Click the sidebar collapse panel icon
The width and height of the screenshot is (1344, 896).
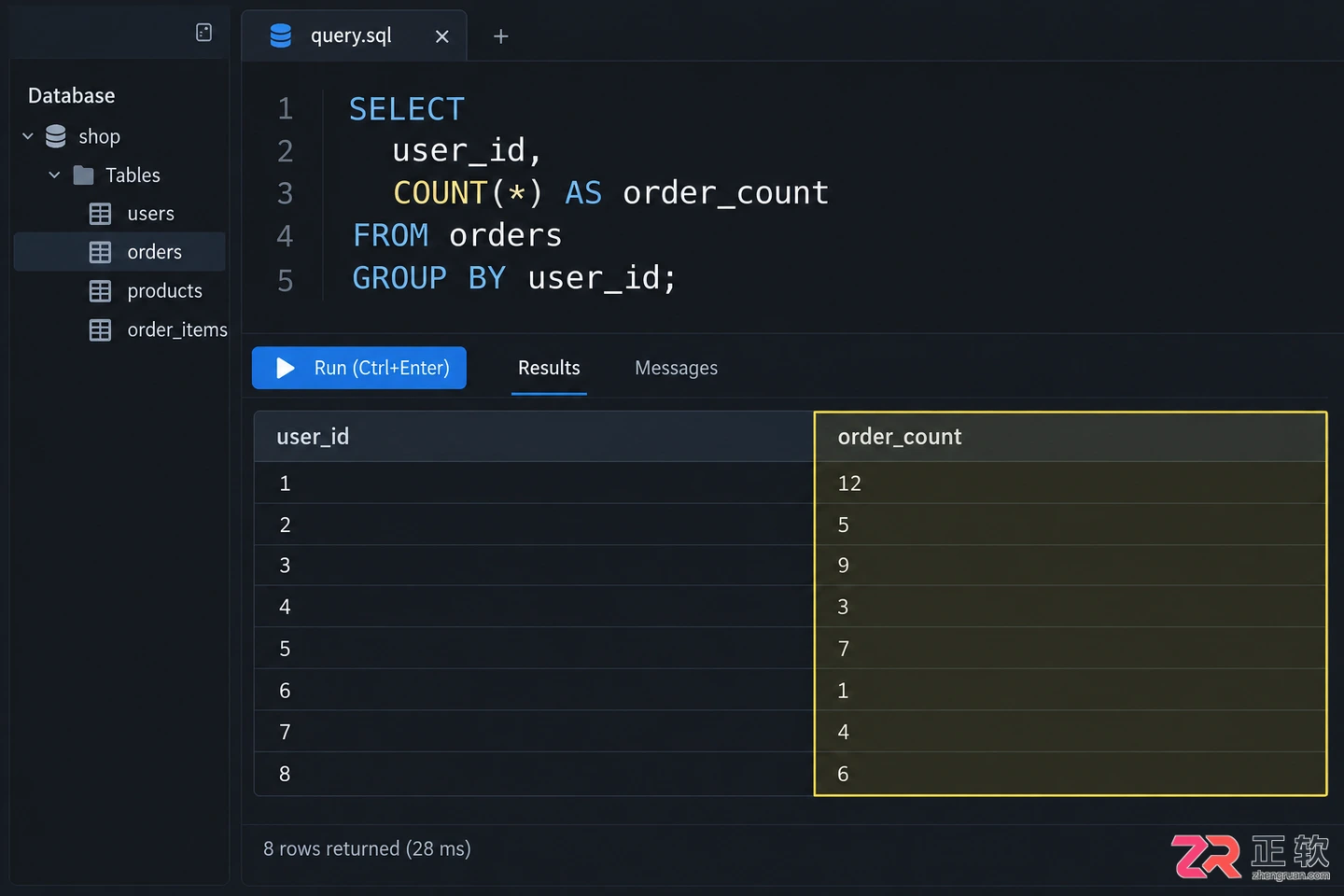[203, 33]
